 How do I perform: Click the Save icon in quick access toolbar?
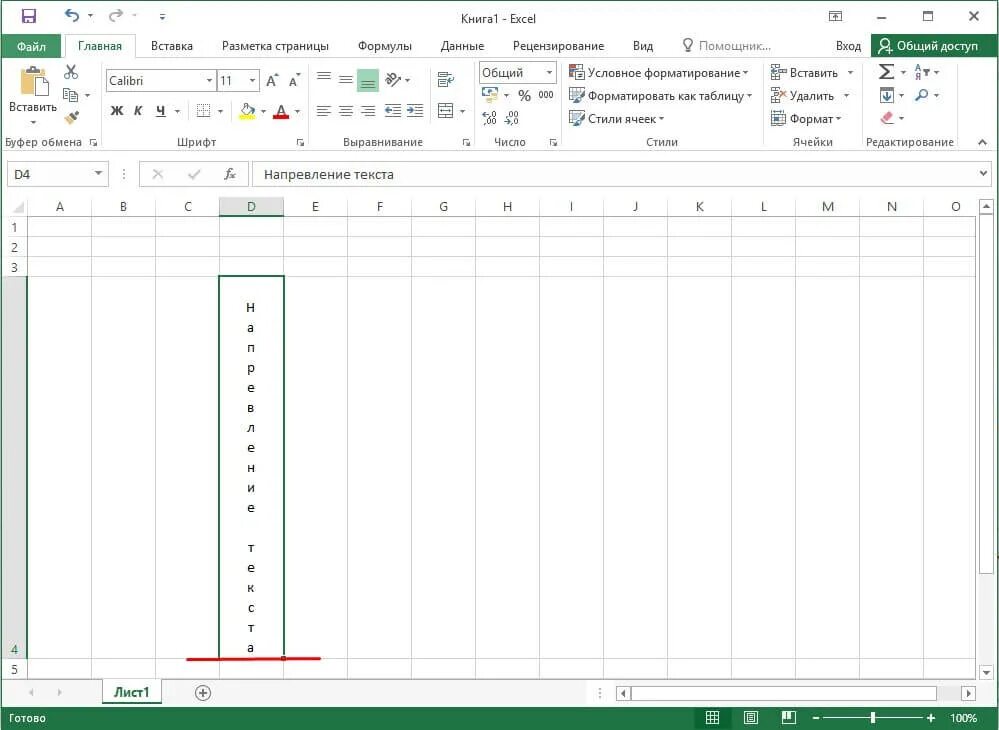(x=29, y=17)
